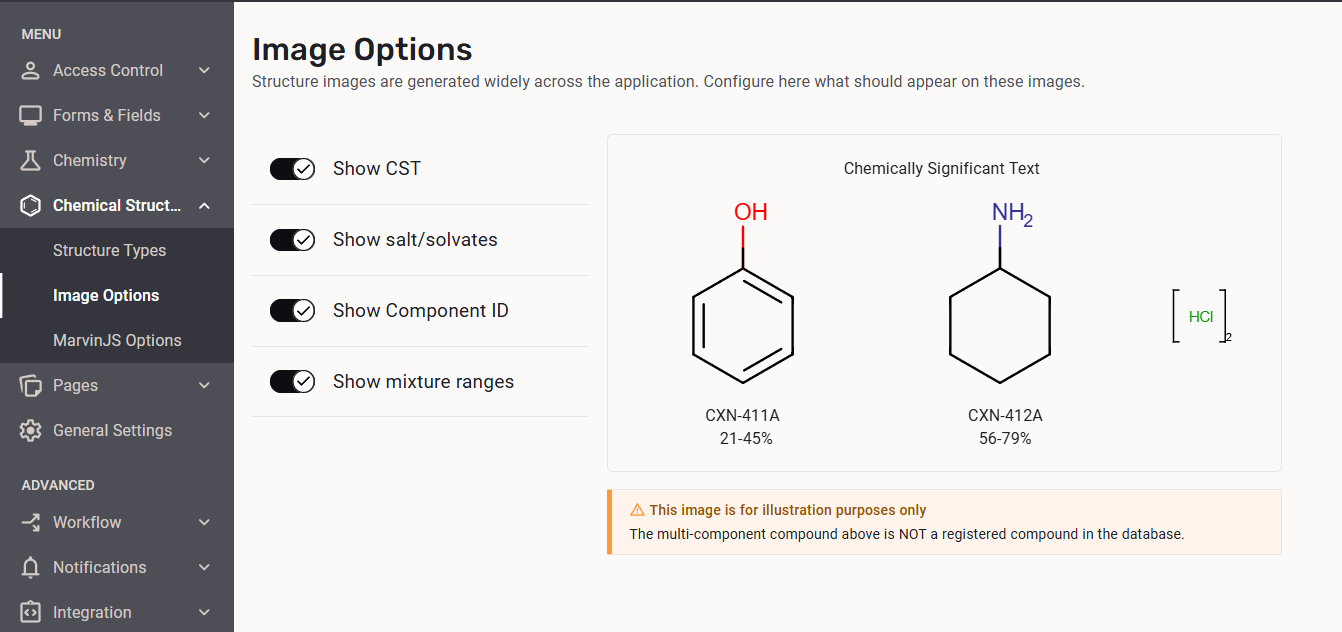Open the Structure Types submenu item

tap(109, 250)
